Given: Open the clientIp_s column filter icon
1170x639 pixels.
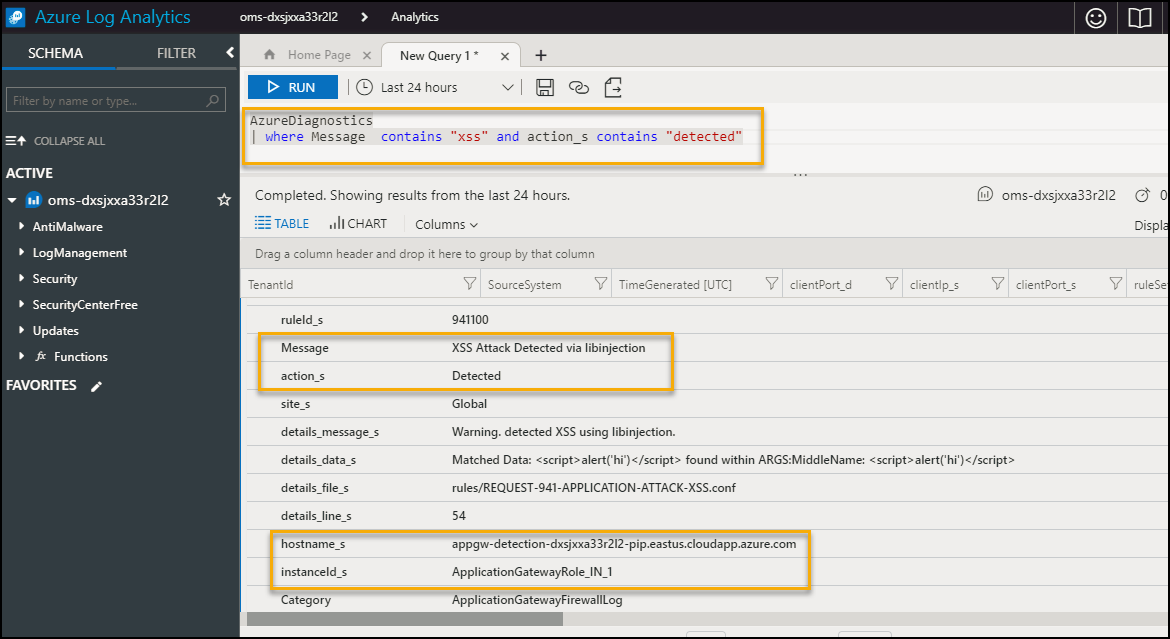Looking at the screenshot, I should point(997,284).
